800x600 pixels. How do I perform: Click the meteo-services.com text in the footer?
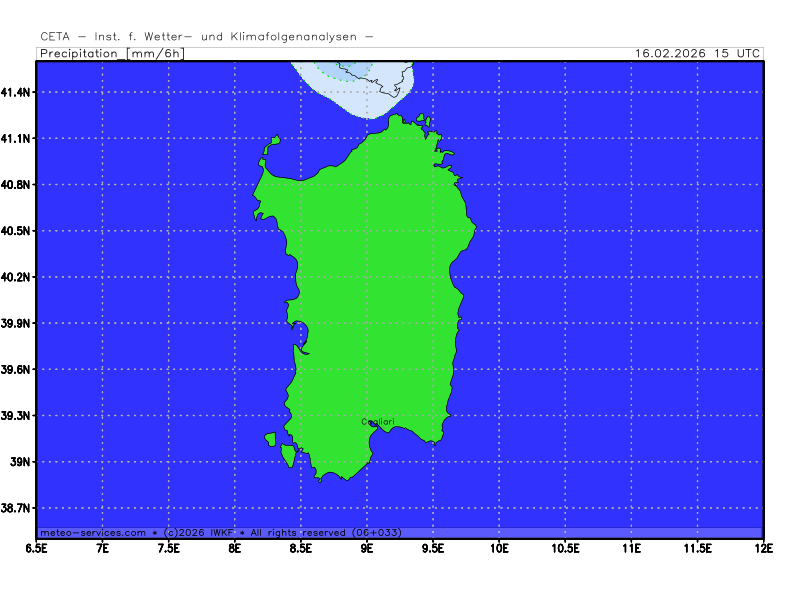point(92,533)
